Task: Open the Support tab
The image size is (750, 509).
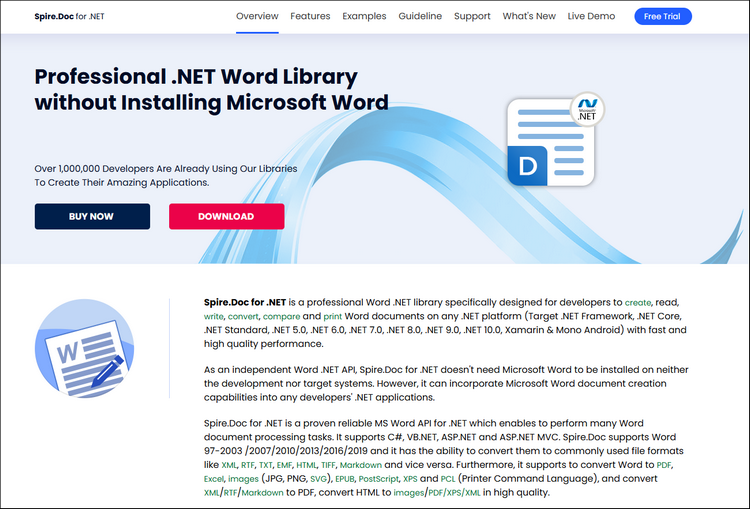Action: coord(472,16)
